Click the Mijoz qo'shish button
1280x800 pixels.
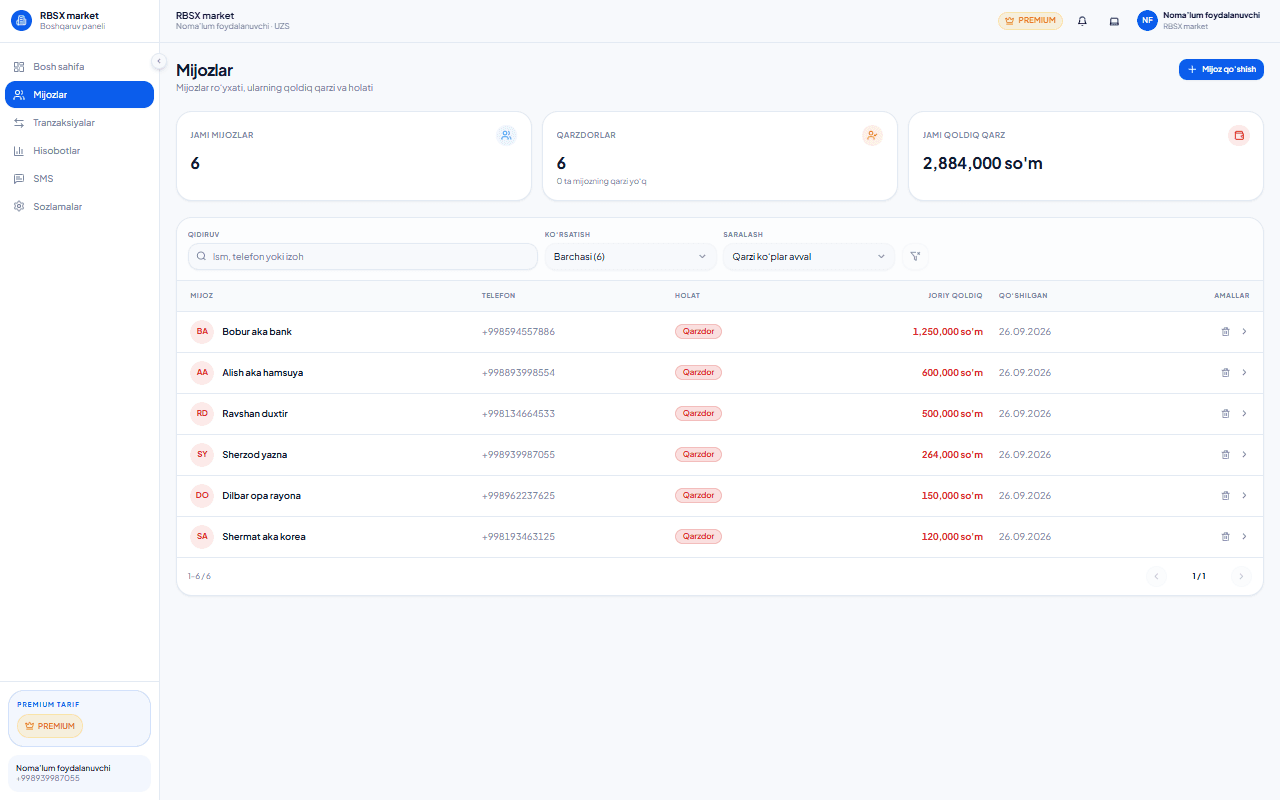(1221, 69)
